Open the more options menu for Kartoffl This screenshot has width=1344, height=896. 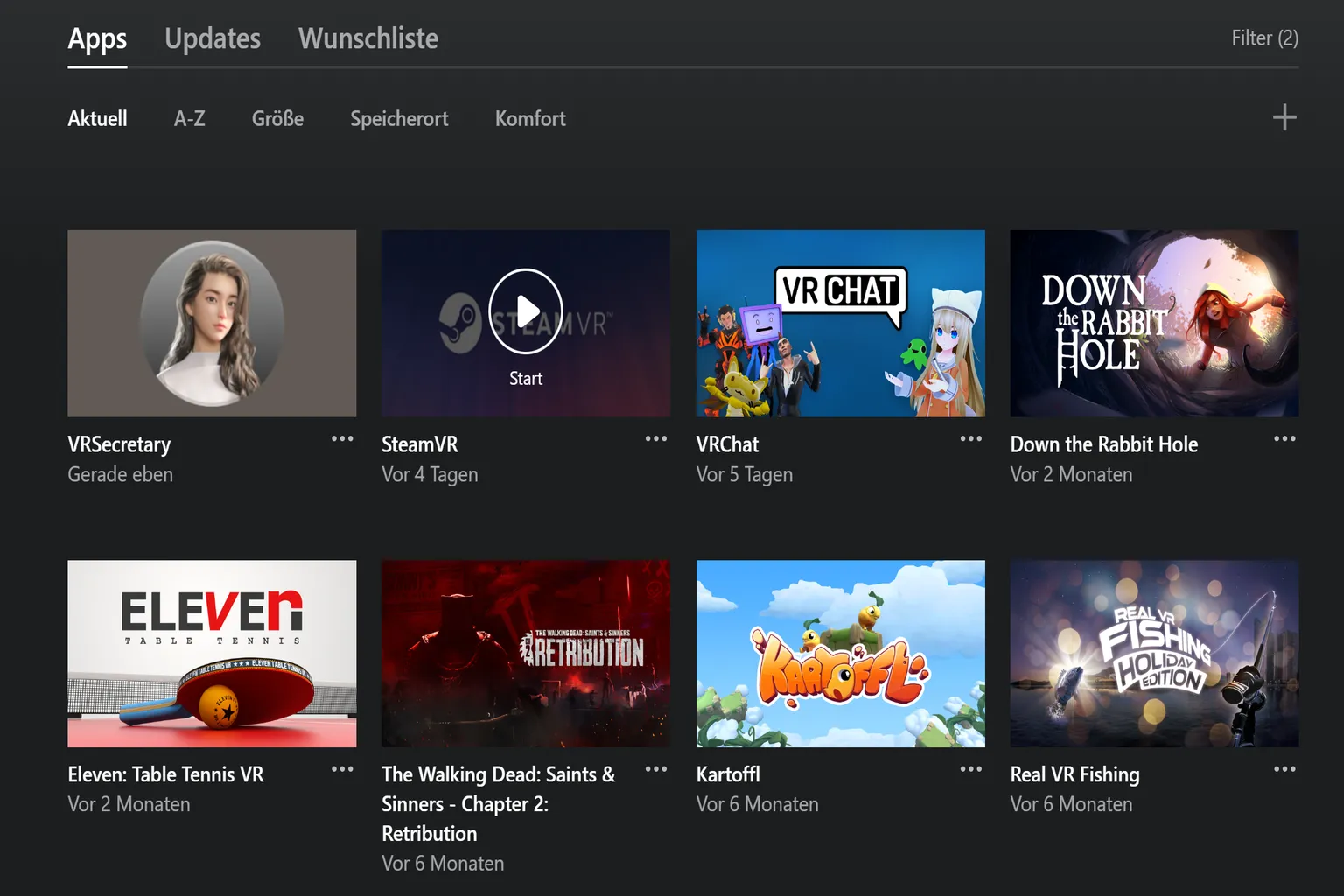pyautogui.click(x=971, y=769)
